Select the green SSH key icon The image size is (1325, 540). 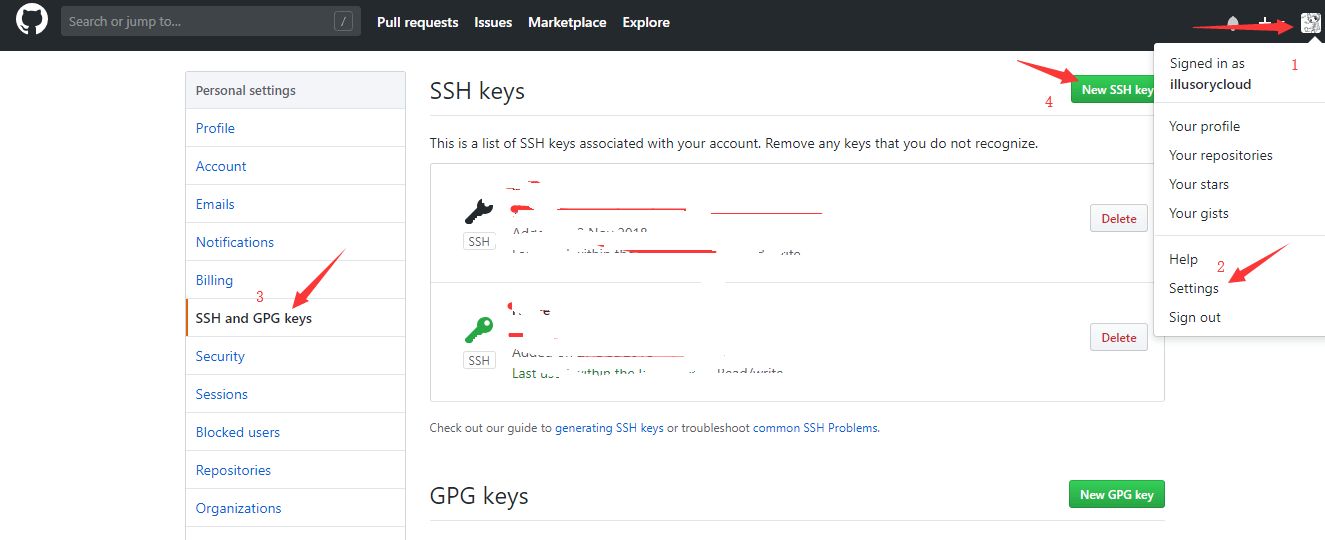479,330
